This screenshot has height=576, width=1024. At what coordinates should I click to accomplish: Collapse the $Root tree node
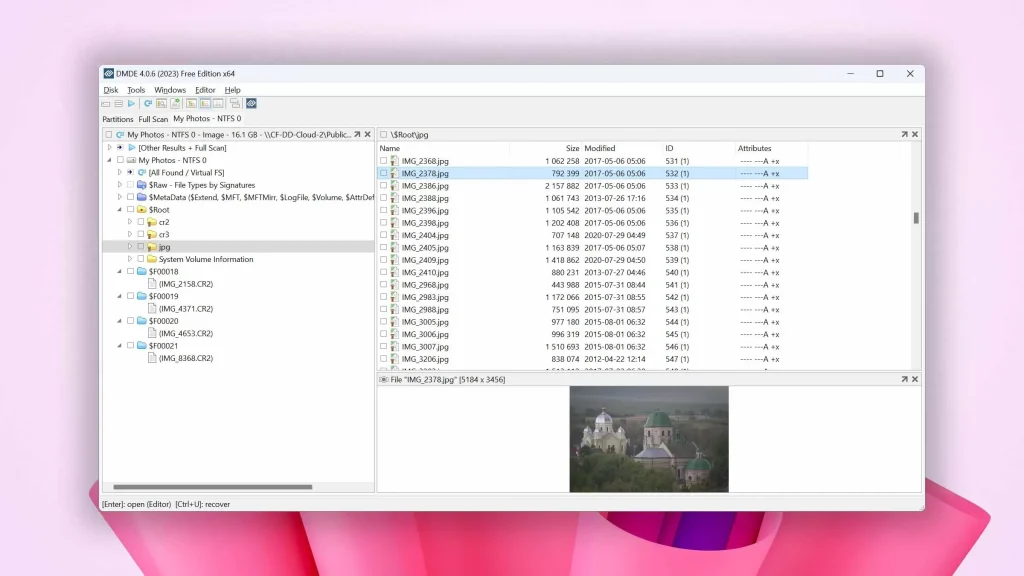coord(120,210)
